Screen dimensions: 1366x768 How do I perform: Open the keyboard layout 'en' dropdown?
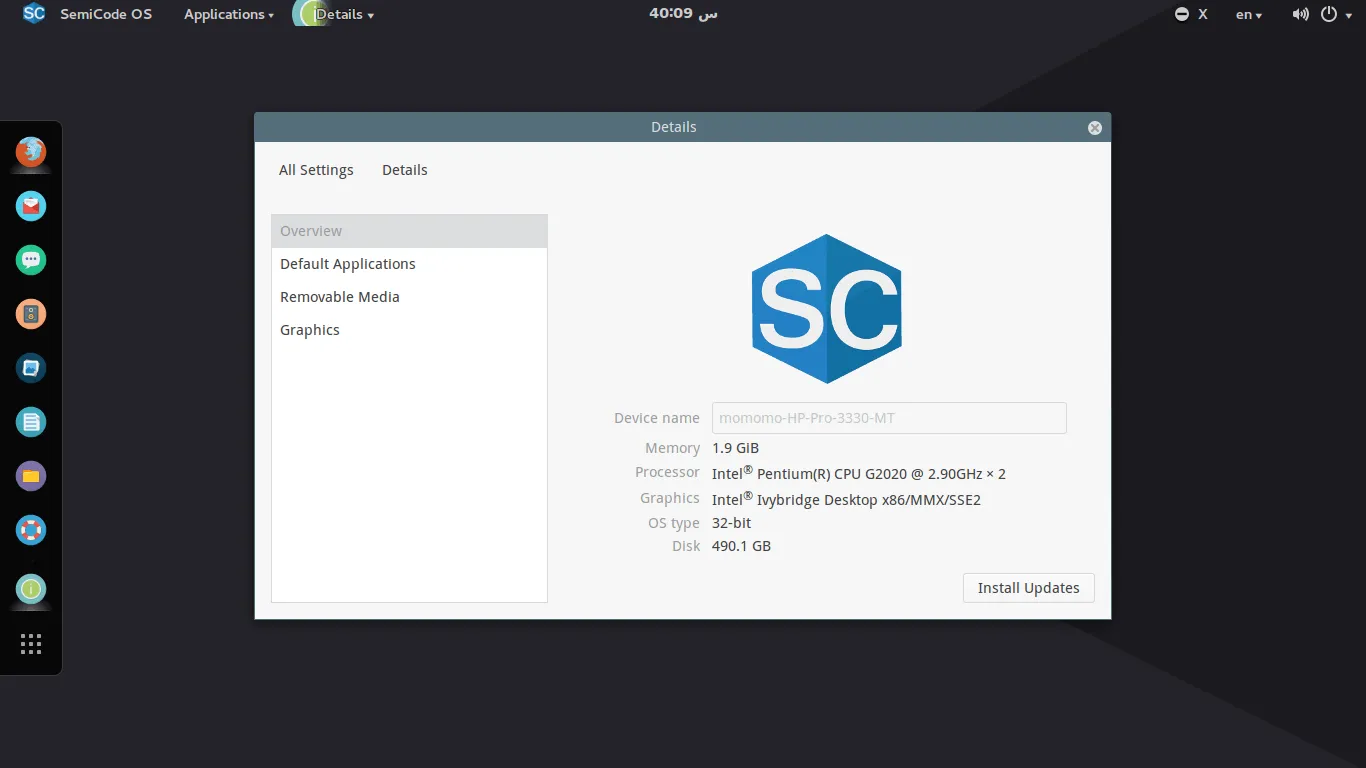1247,14
